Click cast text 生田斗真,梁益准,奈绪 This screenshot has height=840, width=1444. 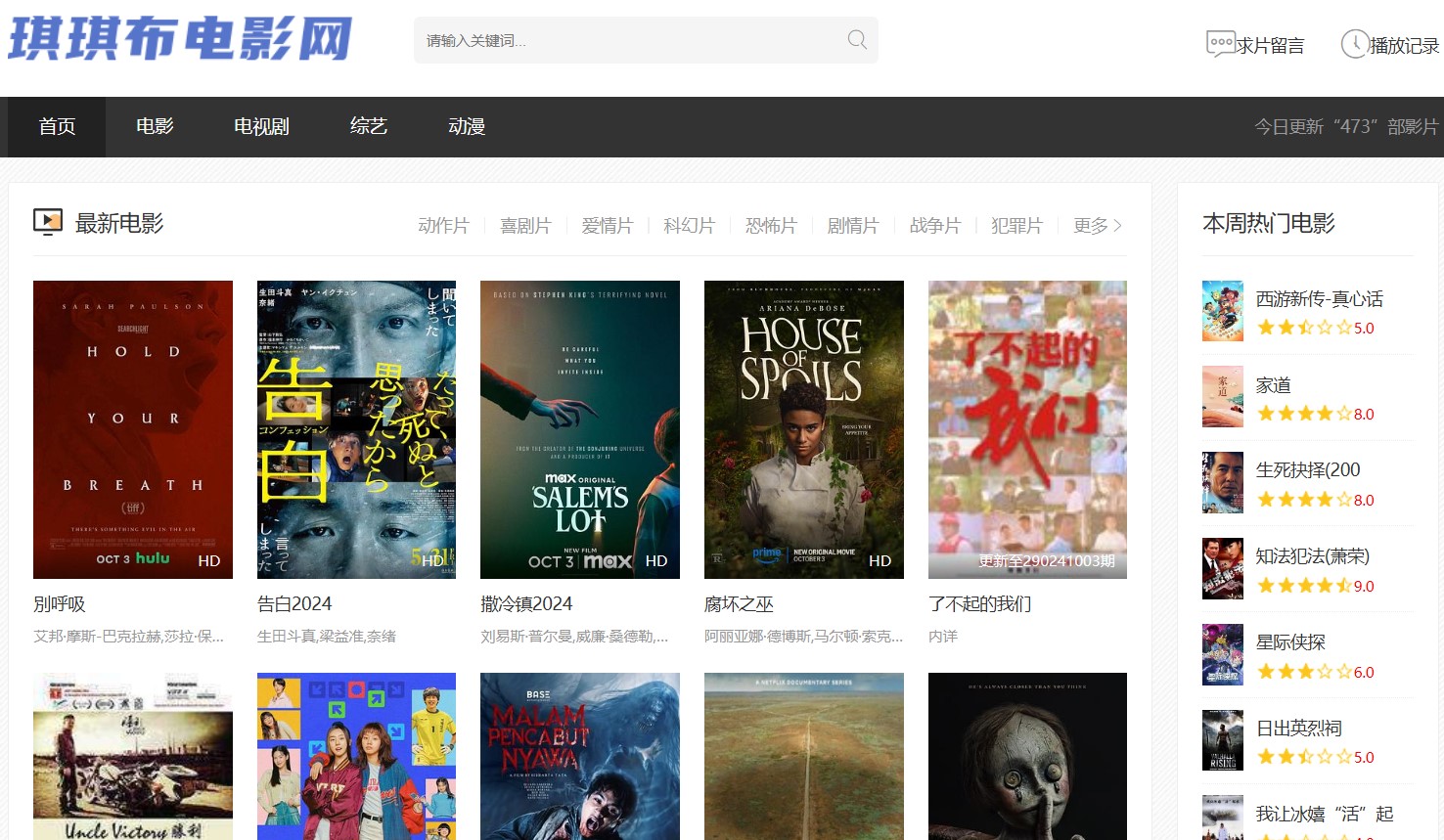pos(327,637)
